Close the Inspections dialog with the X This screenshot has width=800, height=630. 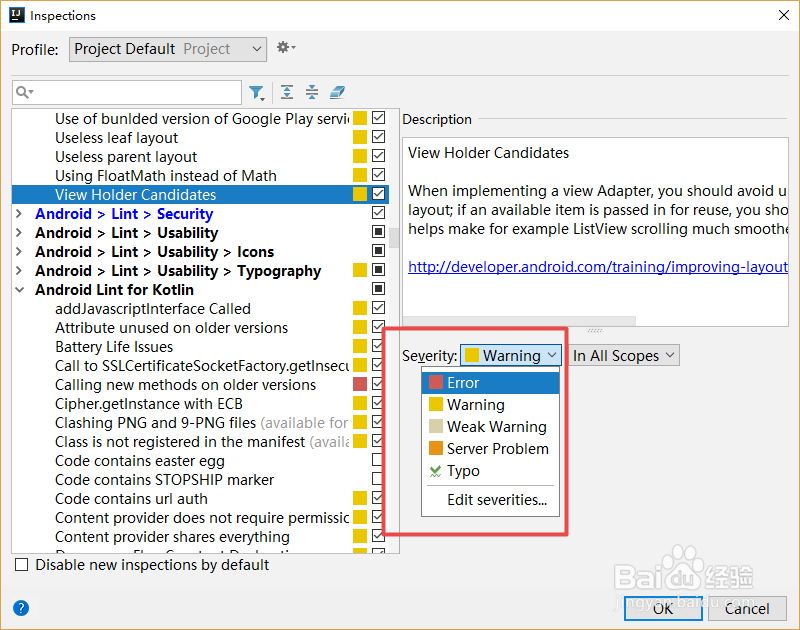(x=784, y=15)
